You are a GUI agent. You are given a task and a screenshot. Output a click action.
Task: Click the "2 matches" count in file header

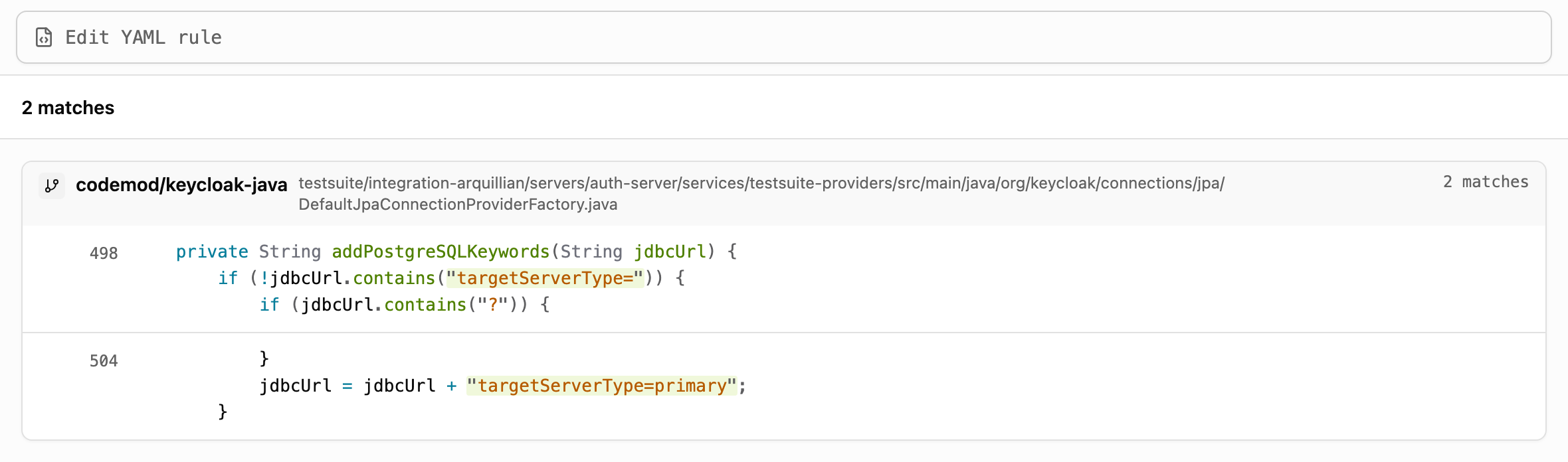pos(1486,182)
